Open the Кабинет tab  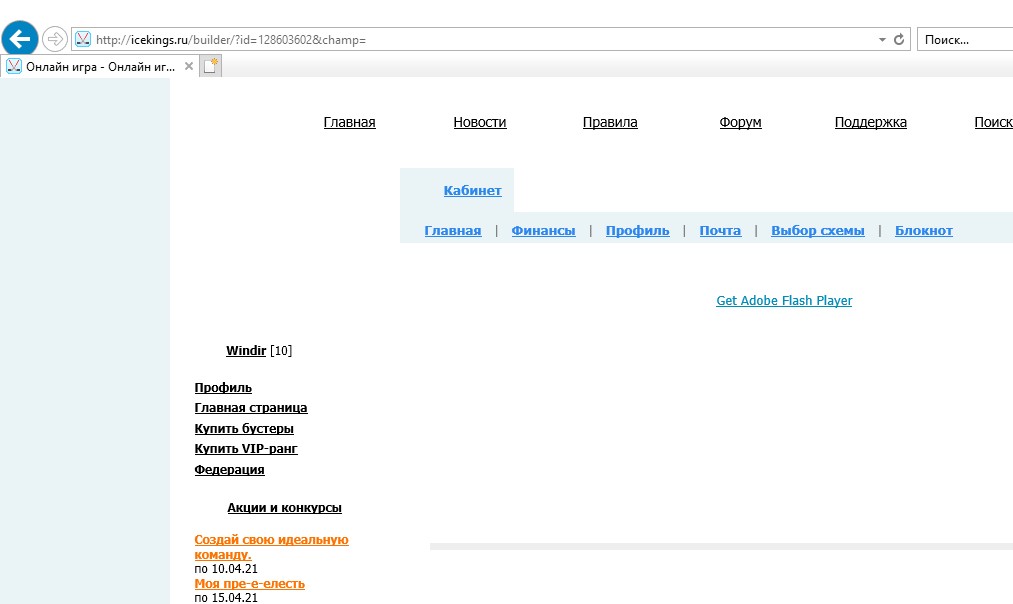pos(472,191)
